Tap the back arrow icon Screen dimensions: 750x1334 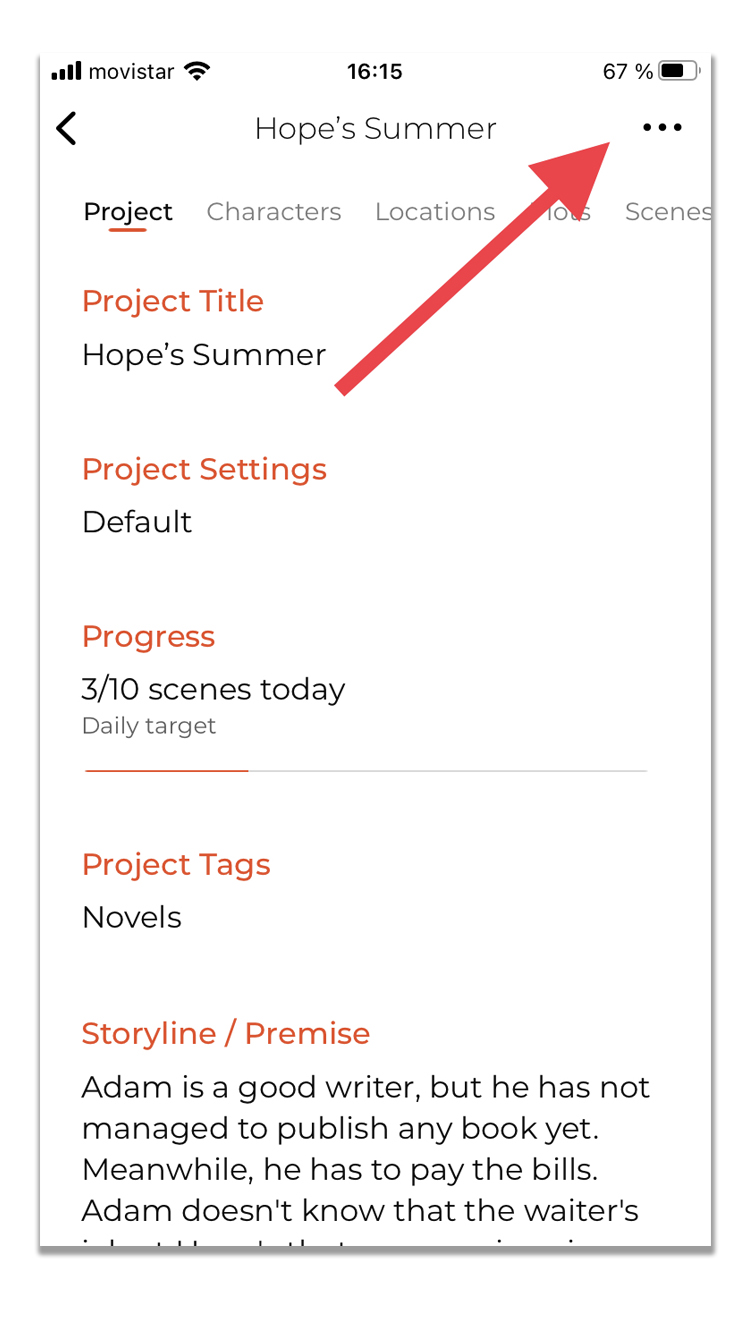(66, 128)
